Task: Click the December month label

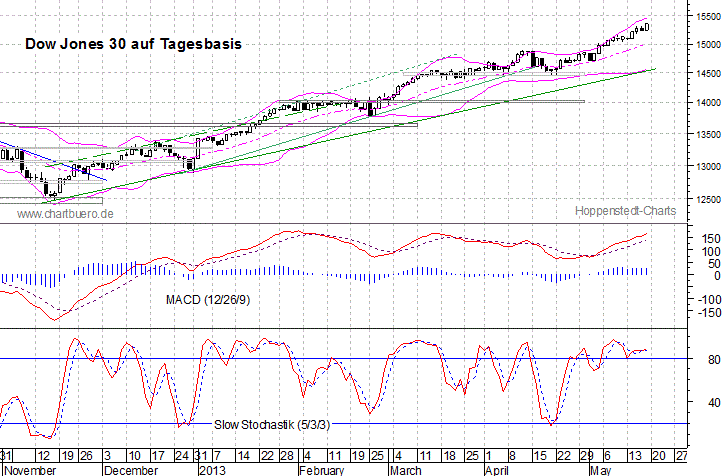Action: (131, 470)
